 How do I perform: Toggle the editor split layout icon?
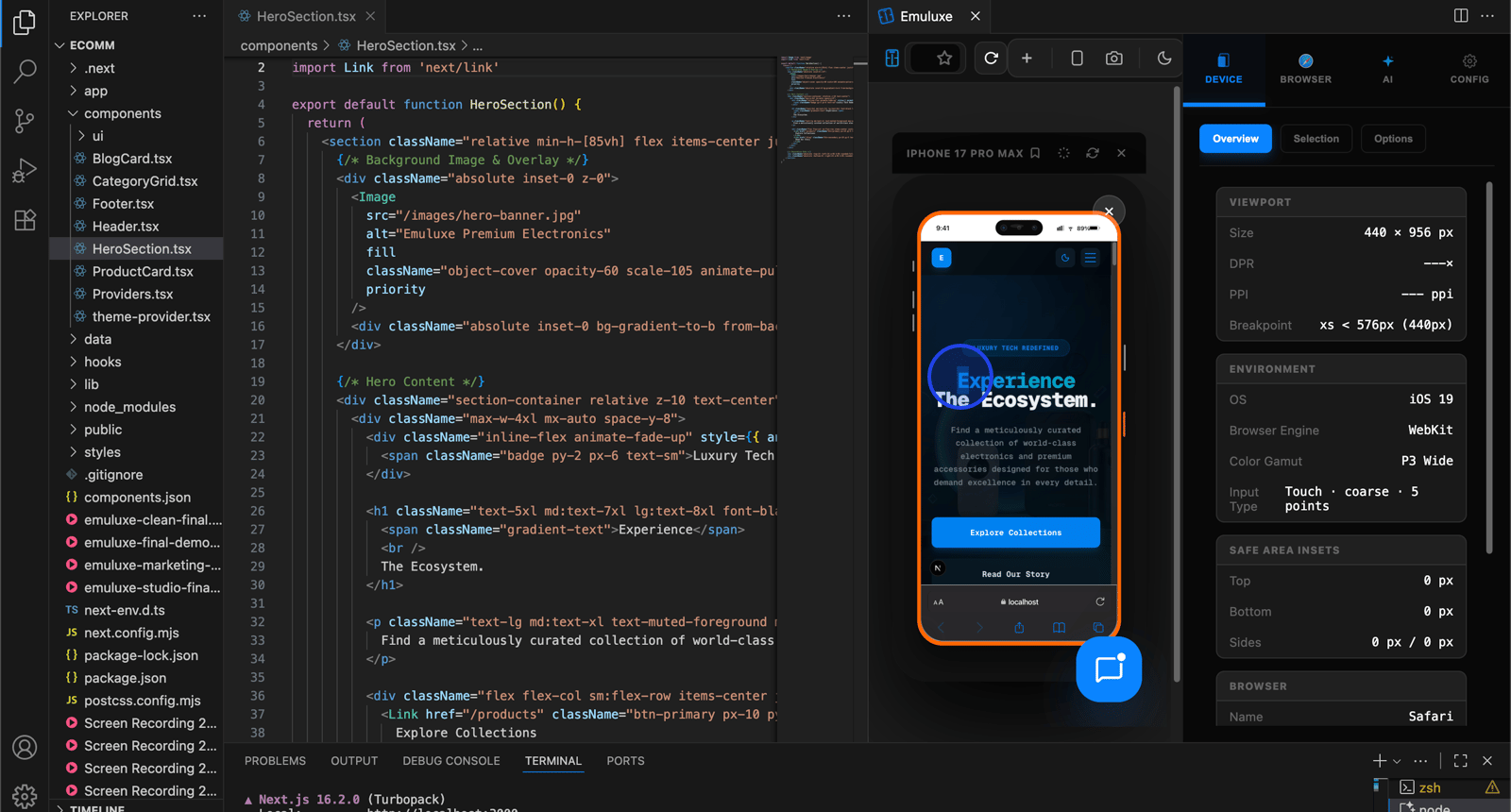pos(1461,16)
